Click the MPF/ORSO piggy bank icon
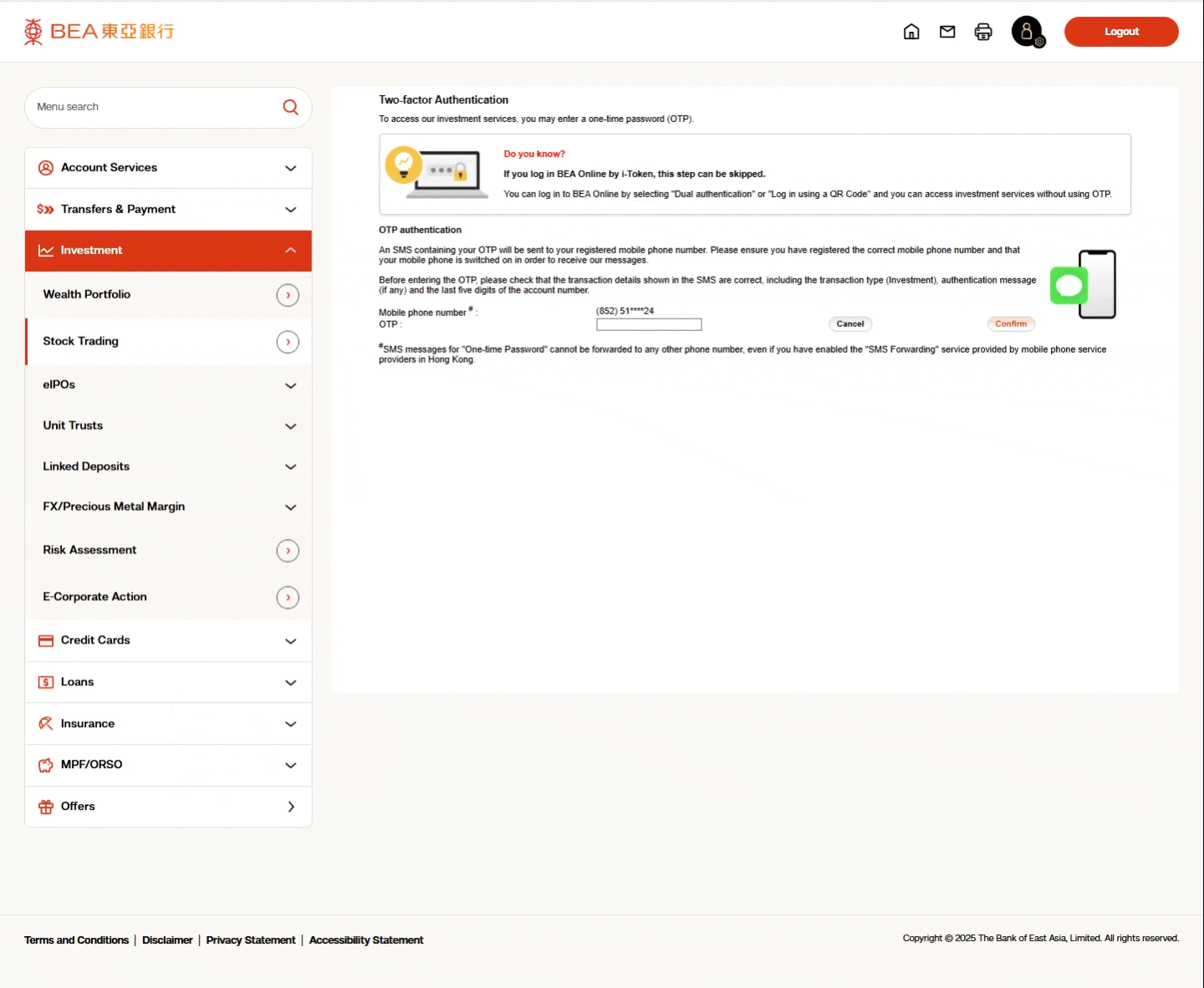 tap(46, 765)
